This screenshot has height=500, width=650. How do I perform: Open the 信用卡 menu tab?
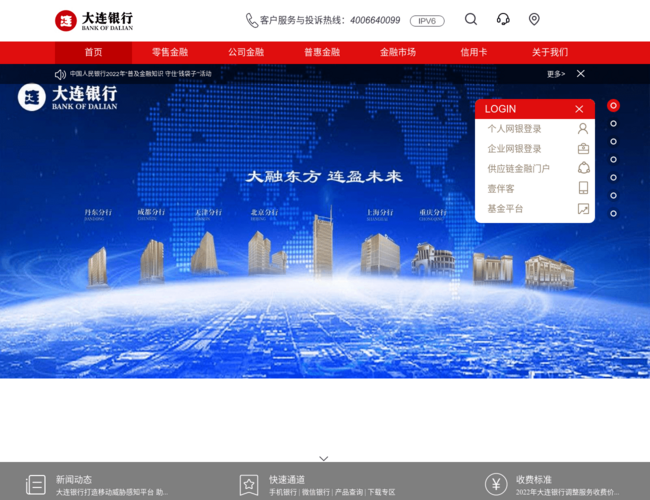pos(474,52)
